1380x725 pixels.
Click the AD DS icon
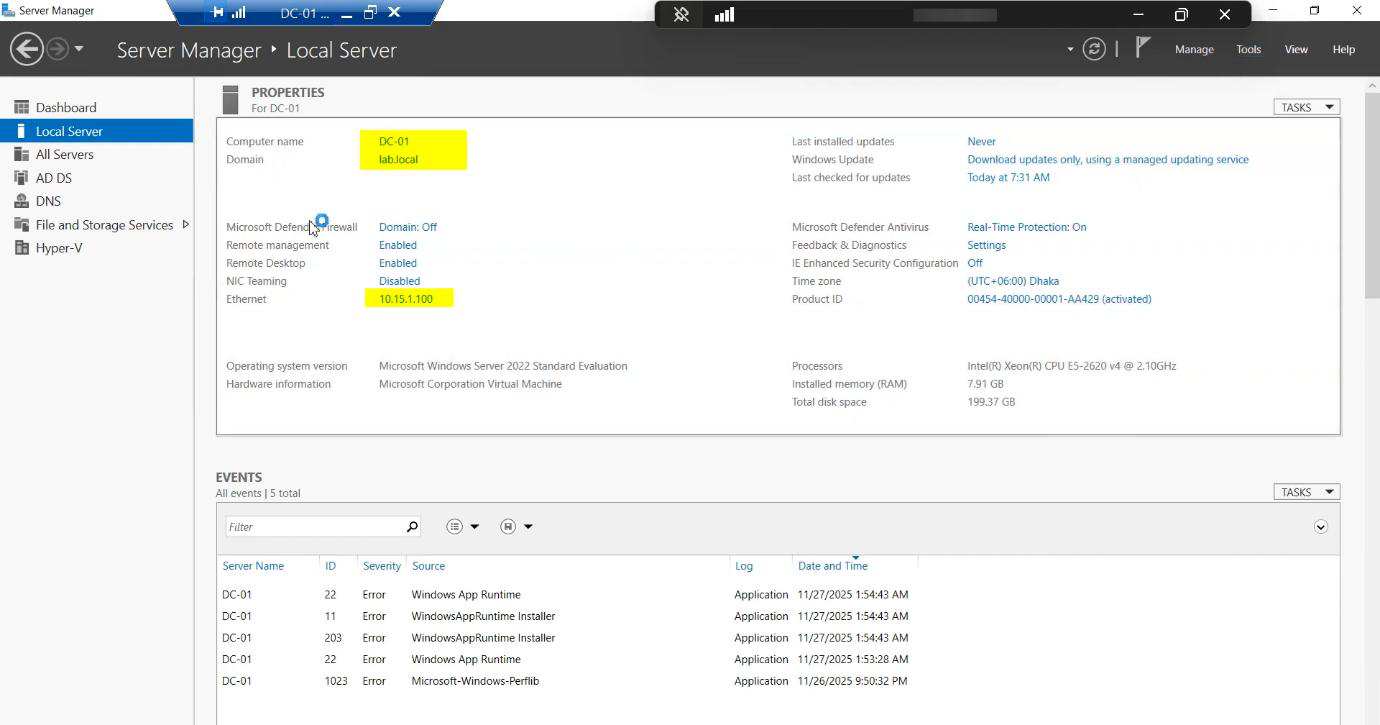click(x=21, y=178)
